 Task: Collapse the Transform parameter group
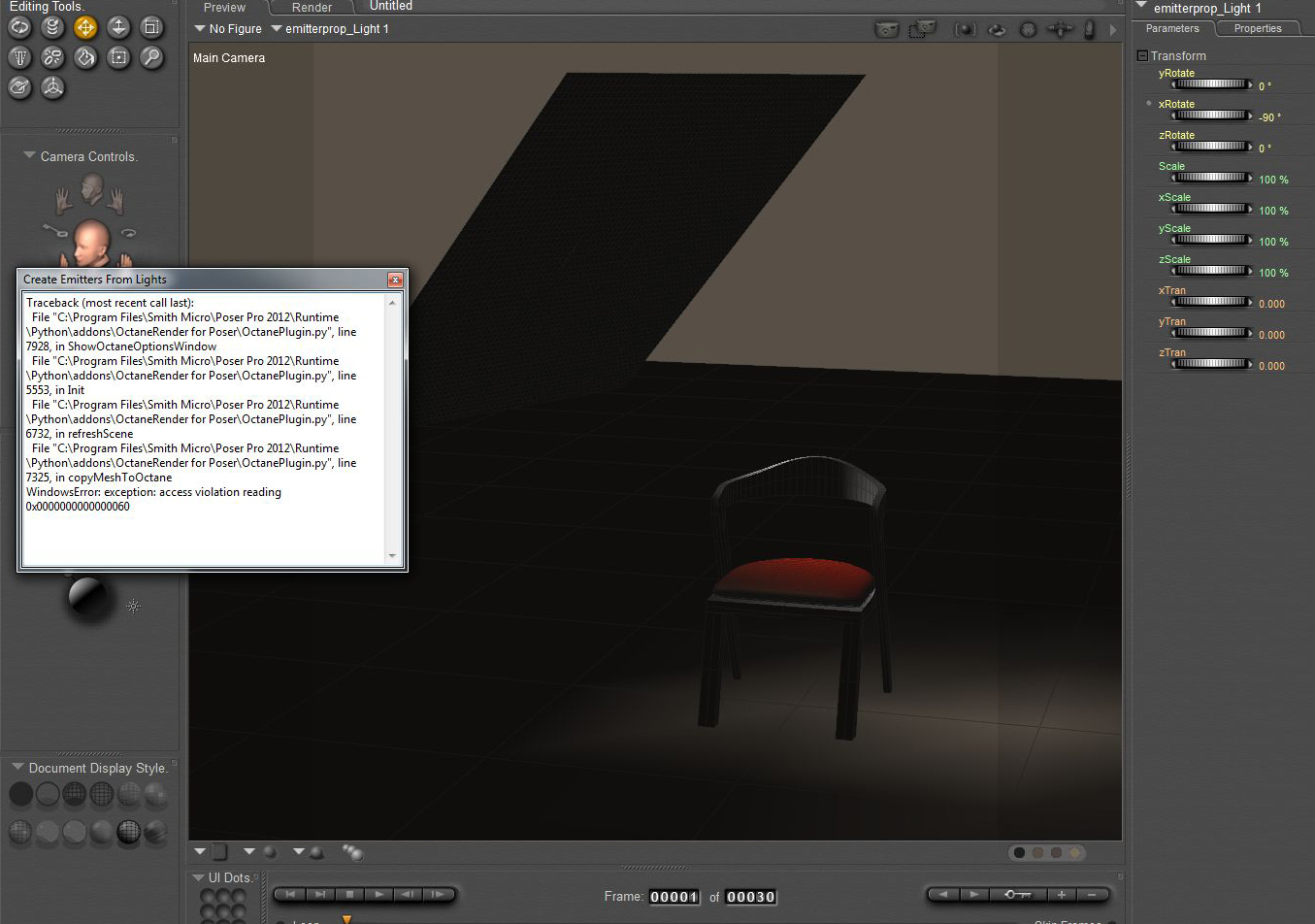point(1142,56)
